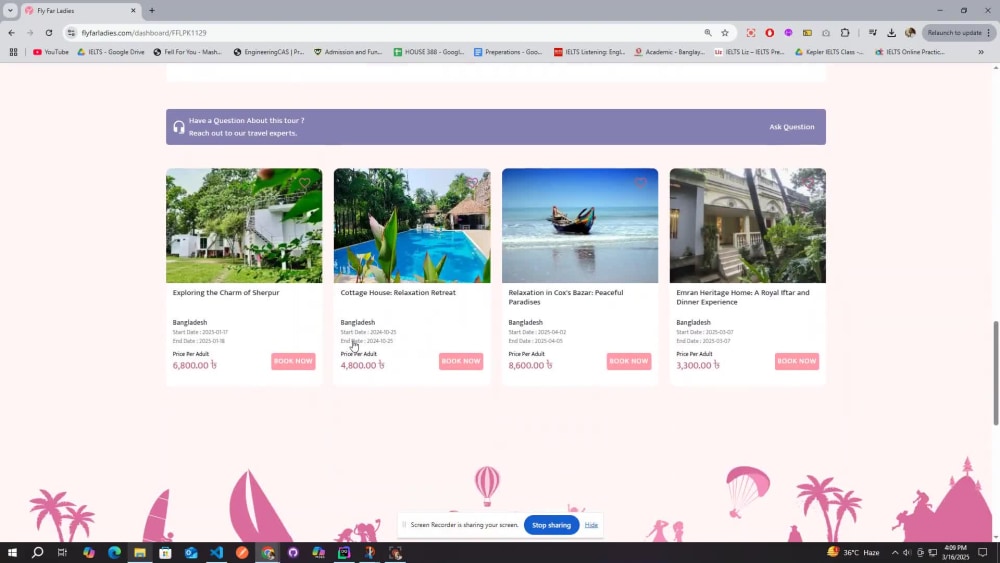Viewport: 1000px width, 563px height.
Task: Book the Sherpur tour for 6,800.00
Action: click(293, 361)
